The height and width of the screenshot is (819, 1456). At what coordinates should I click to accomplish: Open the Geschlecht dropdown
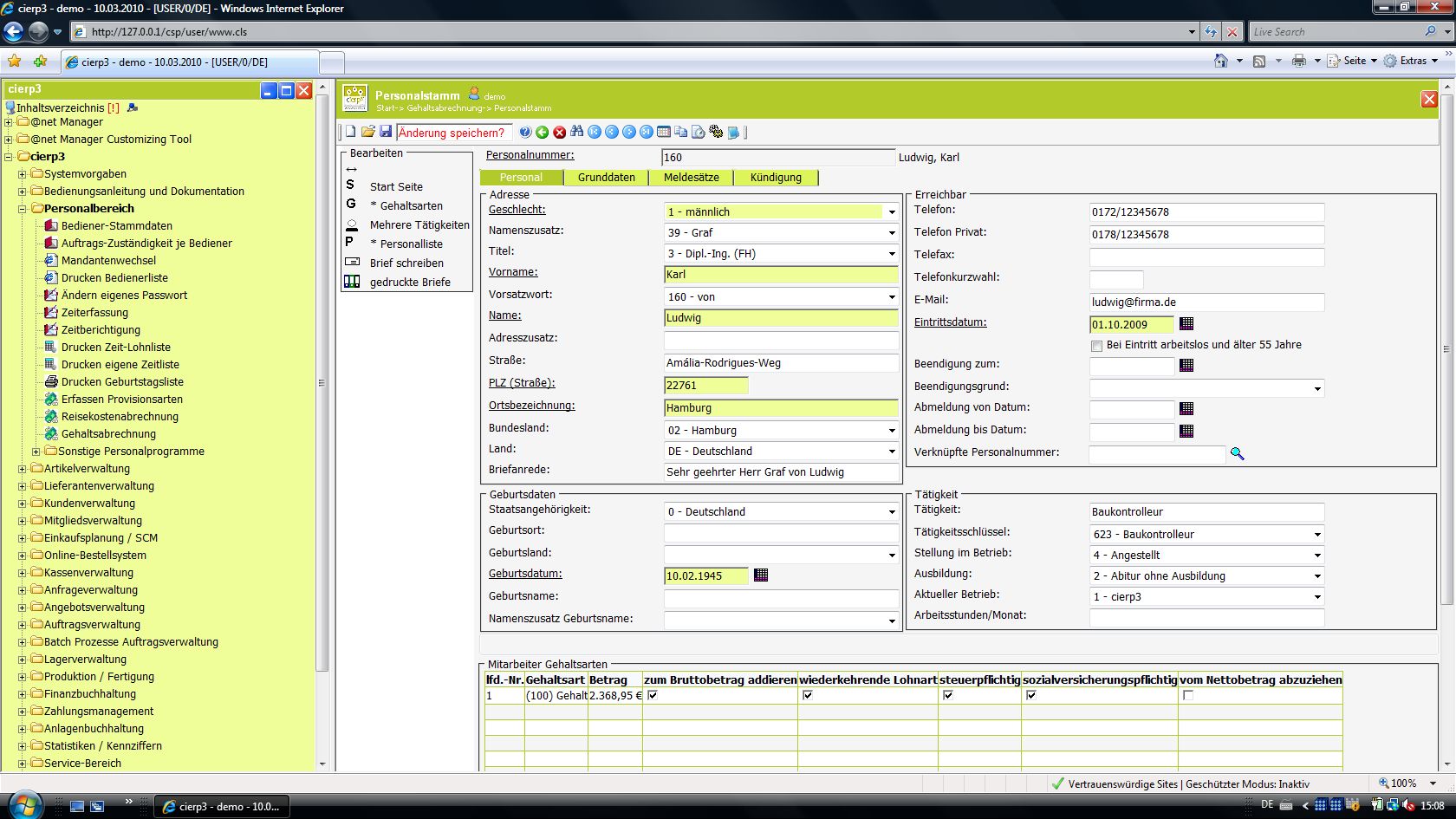click(x=891, y=212)
